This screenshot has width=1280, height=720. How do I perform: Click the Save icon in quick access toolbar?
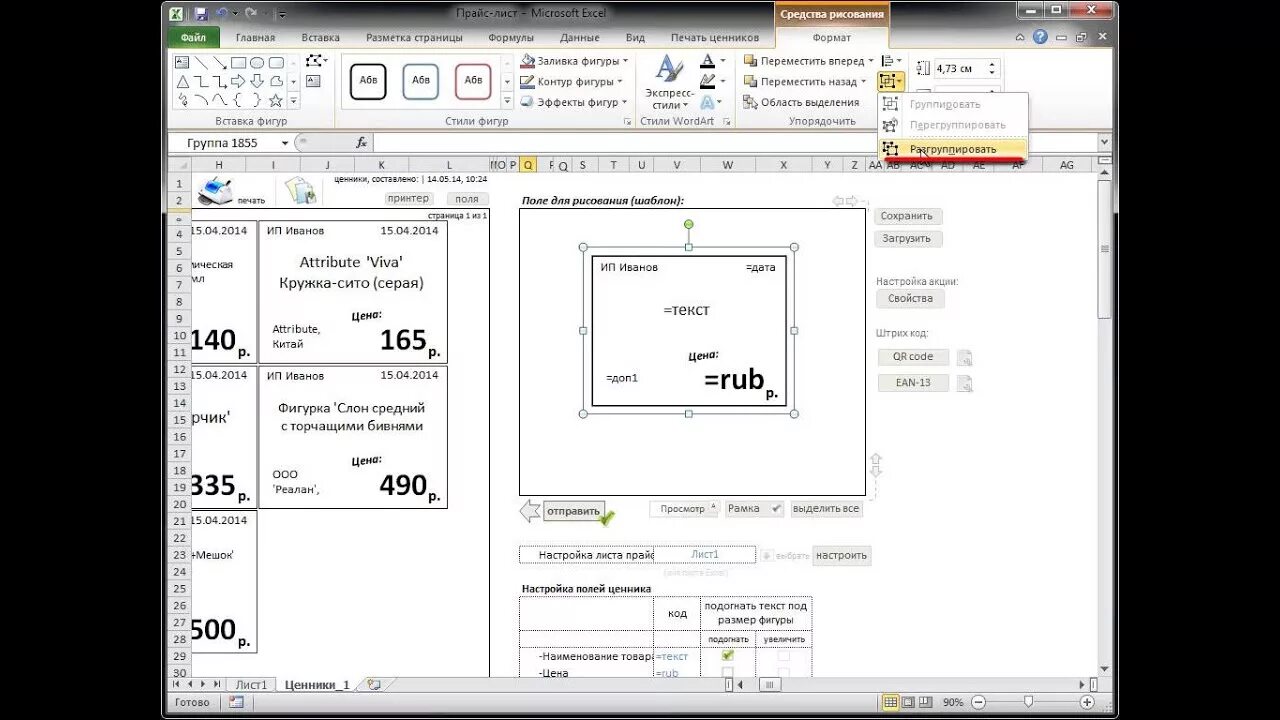[201, 14]
